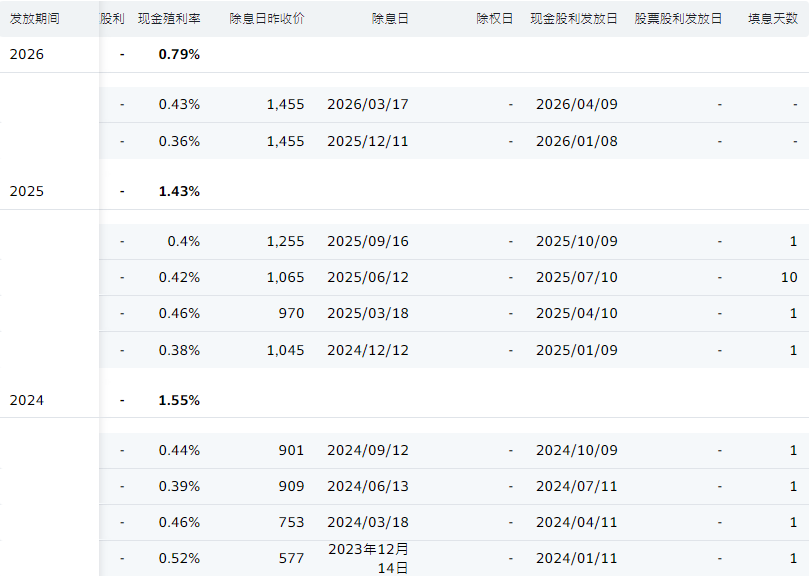Sort by the 现金殖利率 column header
The width and height of the screenshot is (812, 576).
click(x=168, y=19)
